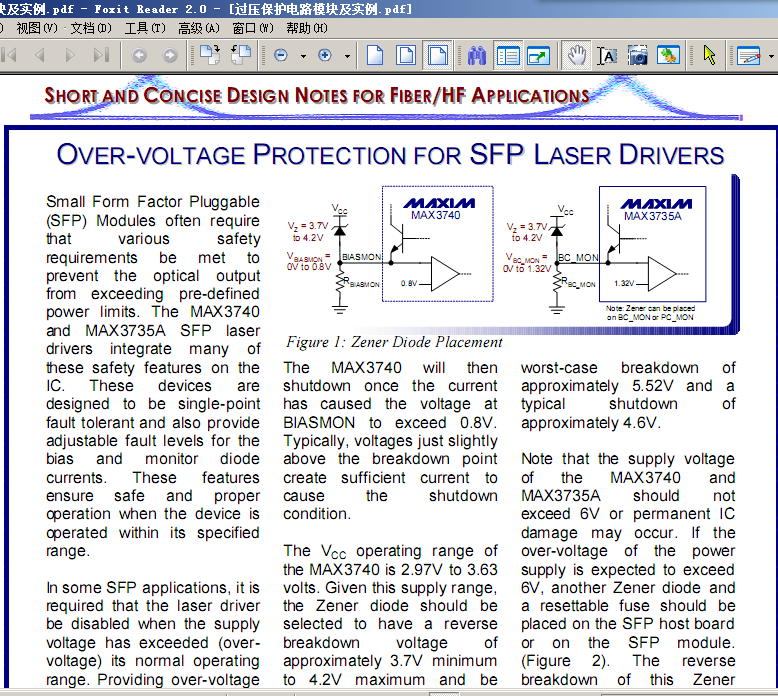778x696 pixels.
Task: Open zoom-out level dropdown arrow
Action: 303,56
